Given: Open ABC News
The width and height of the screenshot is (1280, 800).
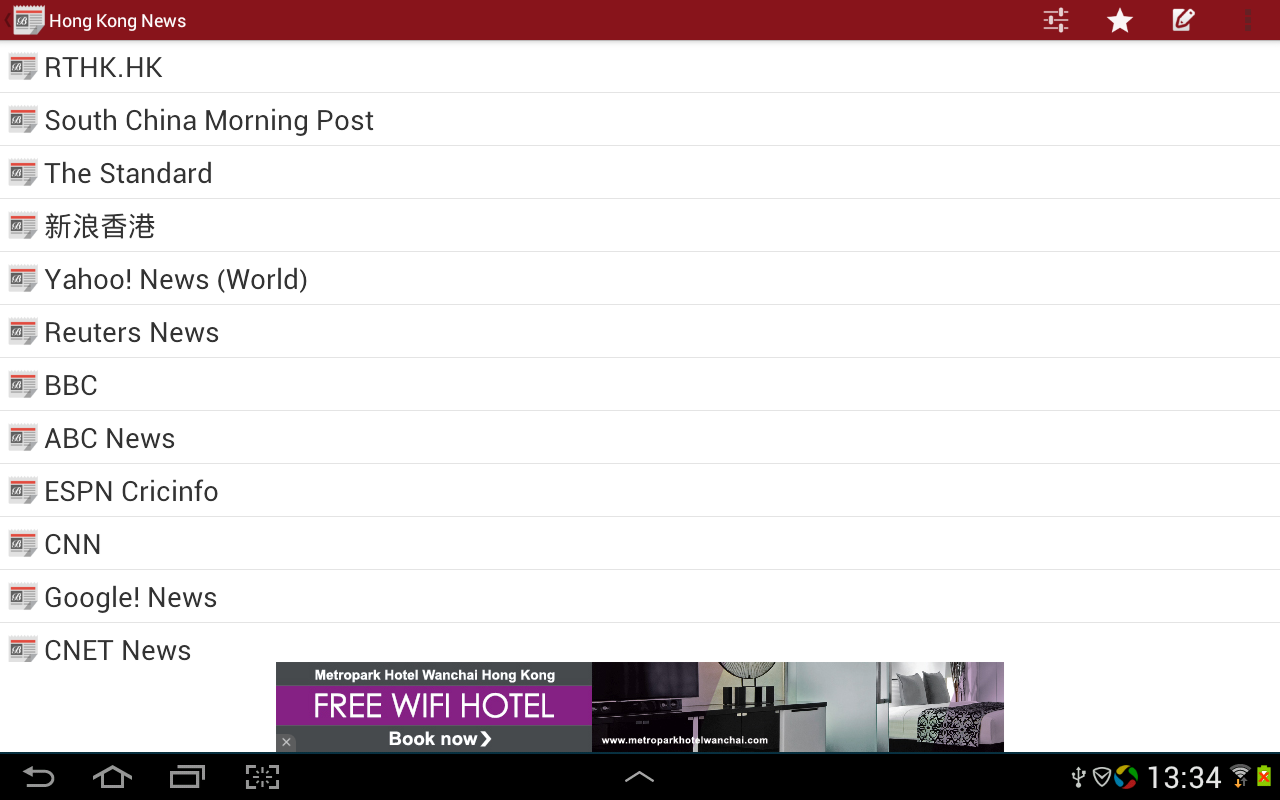Looking at the screenshot, I should (640, 438).
